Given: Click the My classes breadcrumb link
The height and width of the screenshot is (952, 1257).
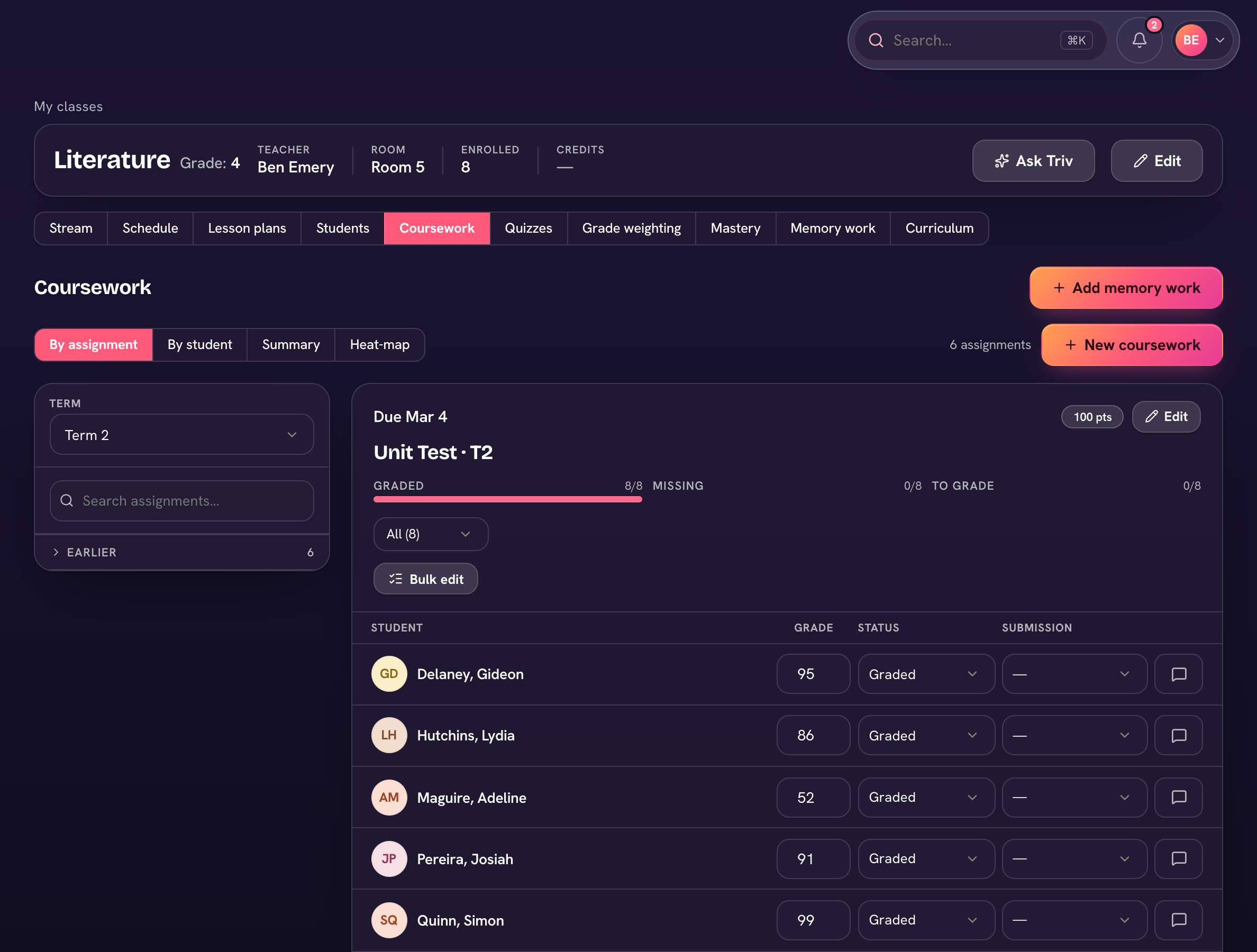Looking at the screenshot, I should click(68, 106).
